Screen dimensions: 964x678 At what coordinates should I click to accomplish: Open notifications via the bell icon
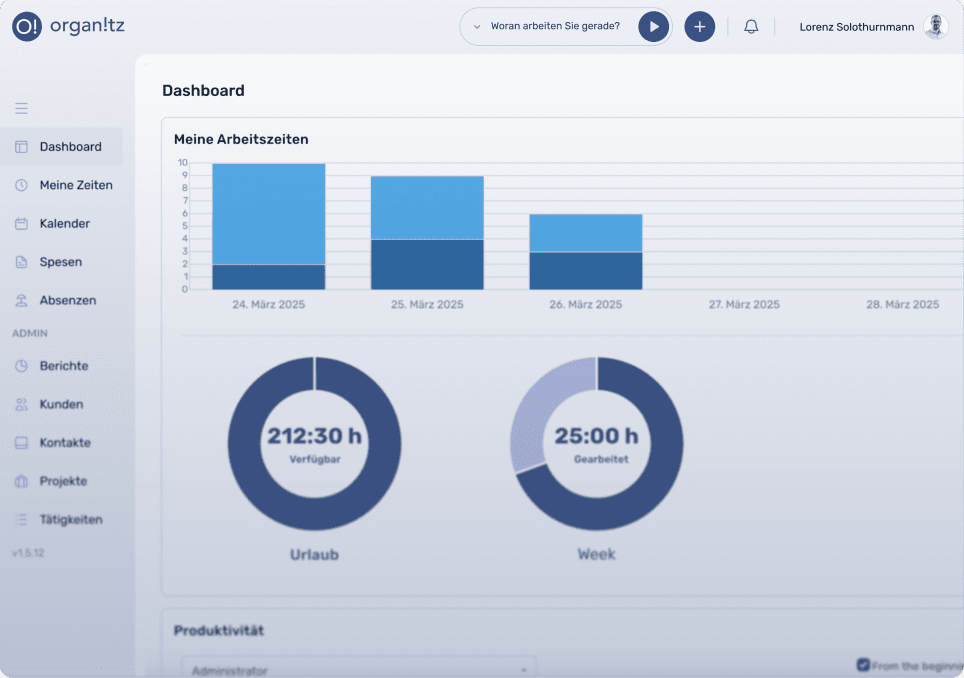click(751, 27)
